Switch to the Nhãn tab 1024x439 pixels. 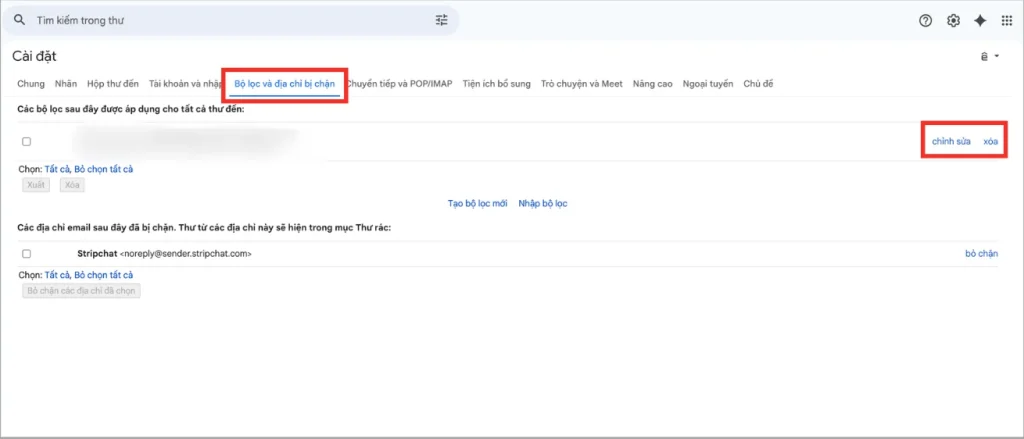(66, 84)
